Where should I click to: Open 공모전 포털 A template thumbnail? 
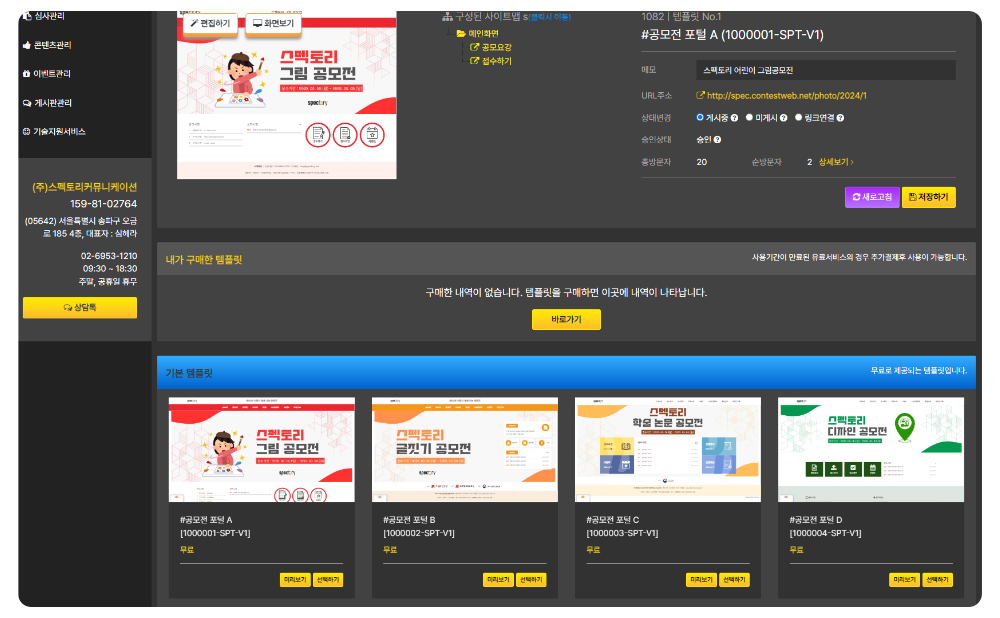(x=261, y=450)
